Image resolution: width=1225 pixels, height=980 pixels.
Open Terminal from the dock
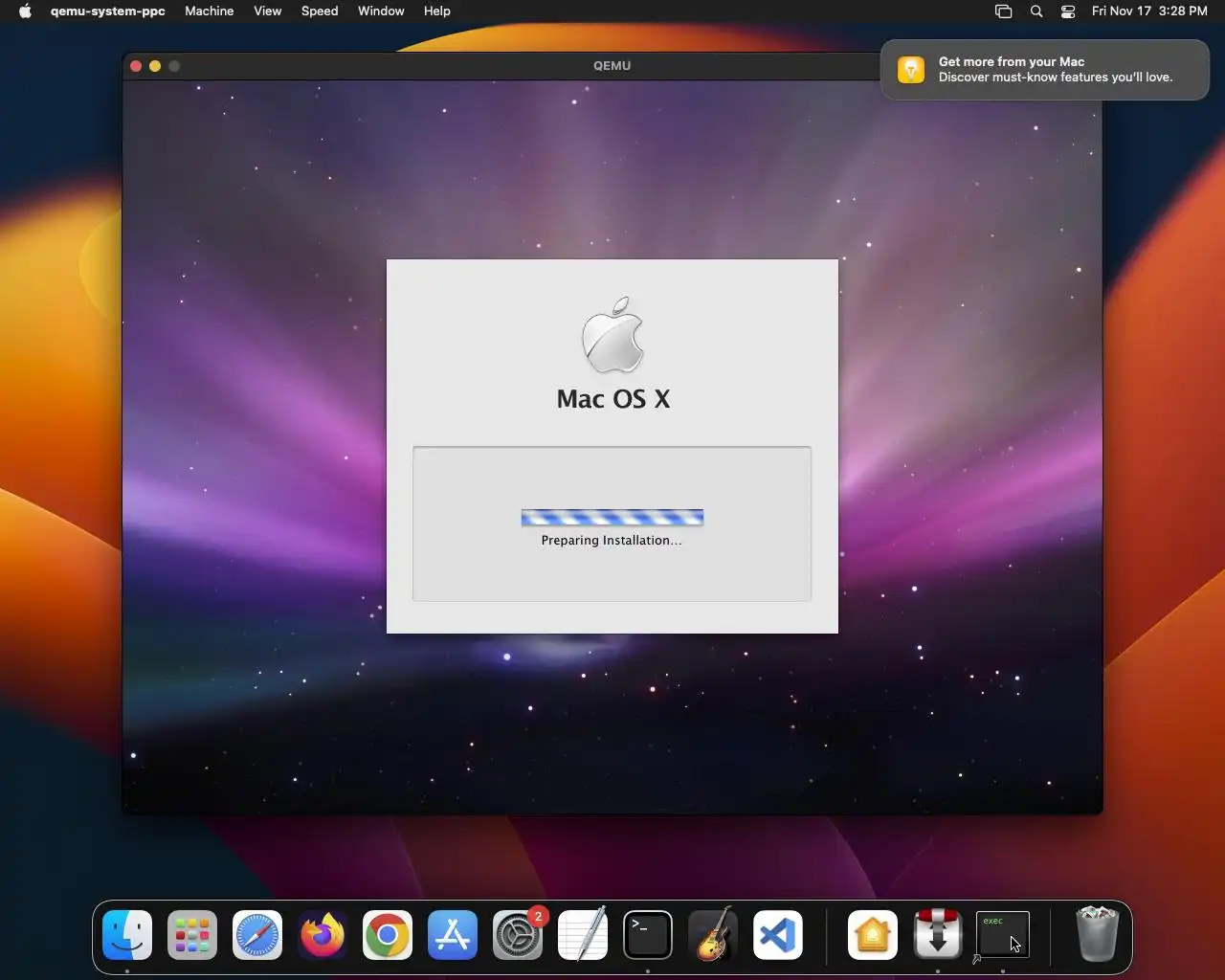tap(648, 935)
